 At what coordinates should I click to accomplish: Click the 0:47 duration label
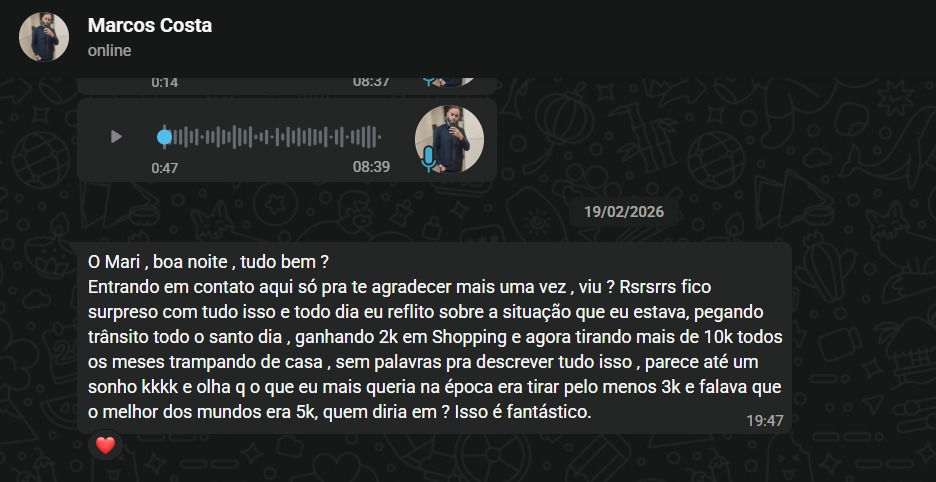click(x=165, y=168)
